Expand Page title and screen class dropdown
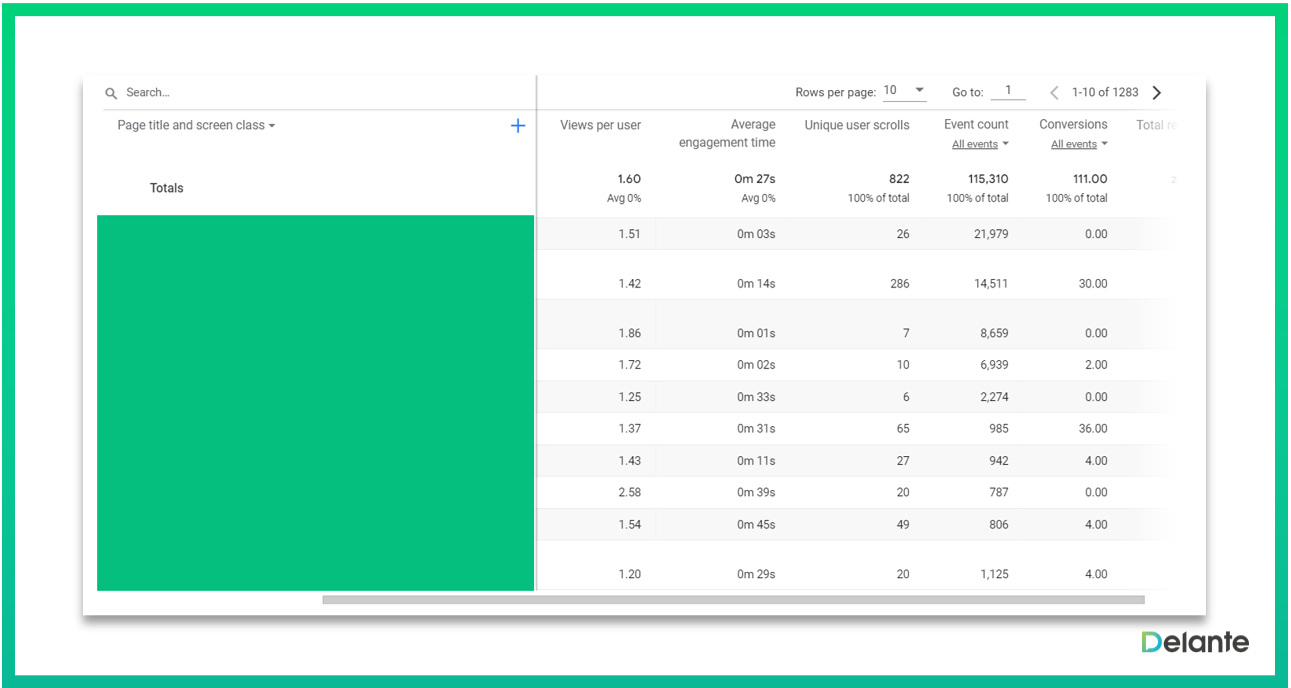The image size is (1291, 688). [x=196, y=126]
